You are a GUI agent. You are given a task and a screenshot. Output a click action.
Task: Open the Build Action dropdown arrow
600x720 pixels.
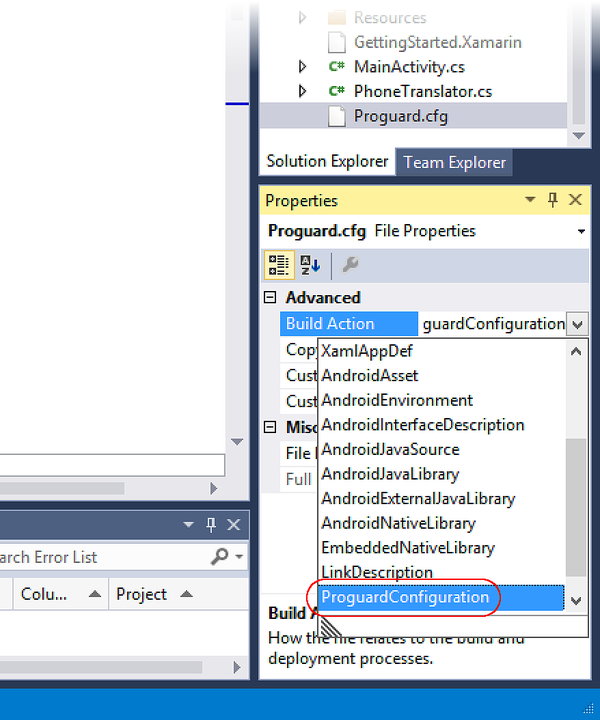coord(577,325)
